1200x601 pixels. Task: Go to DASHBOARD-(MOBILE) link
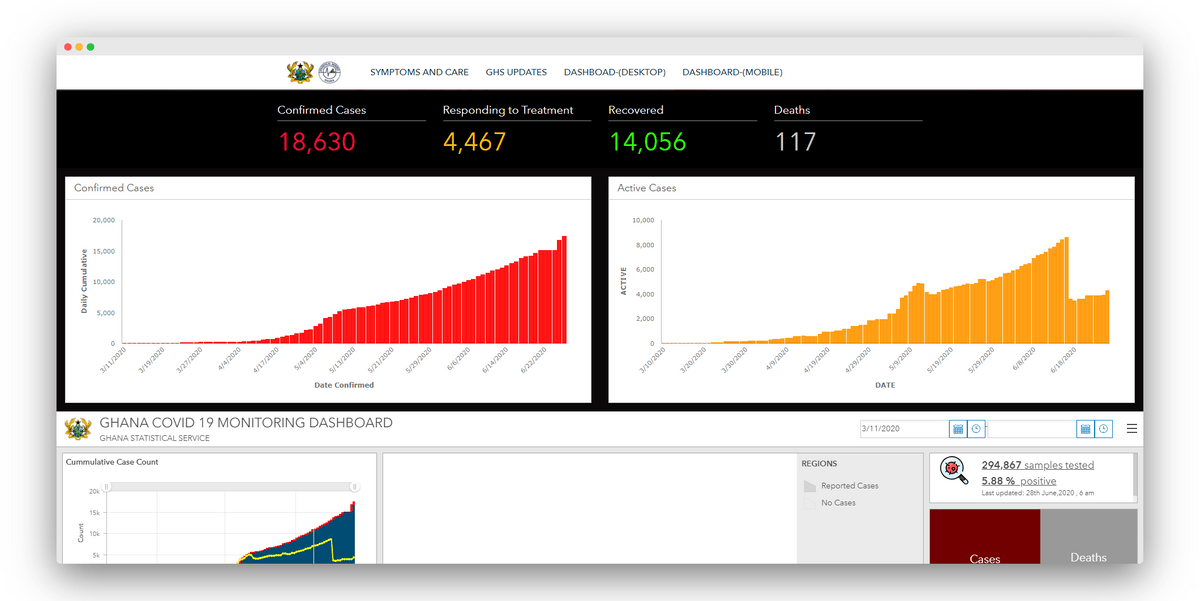point(732,72)
